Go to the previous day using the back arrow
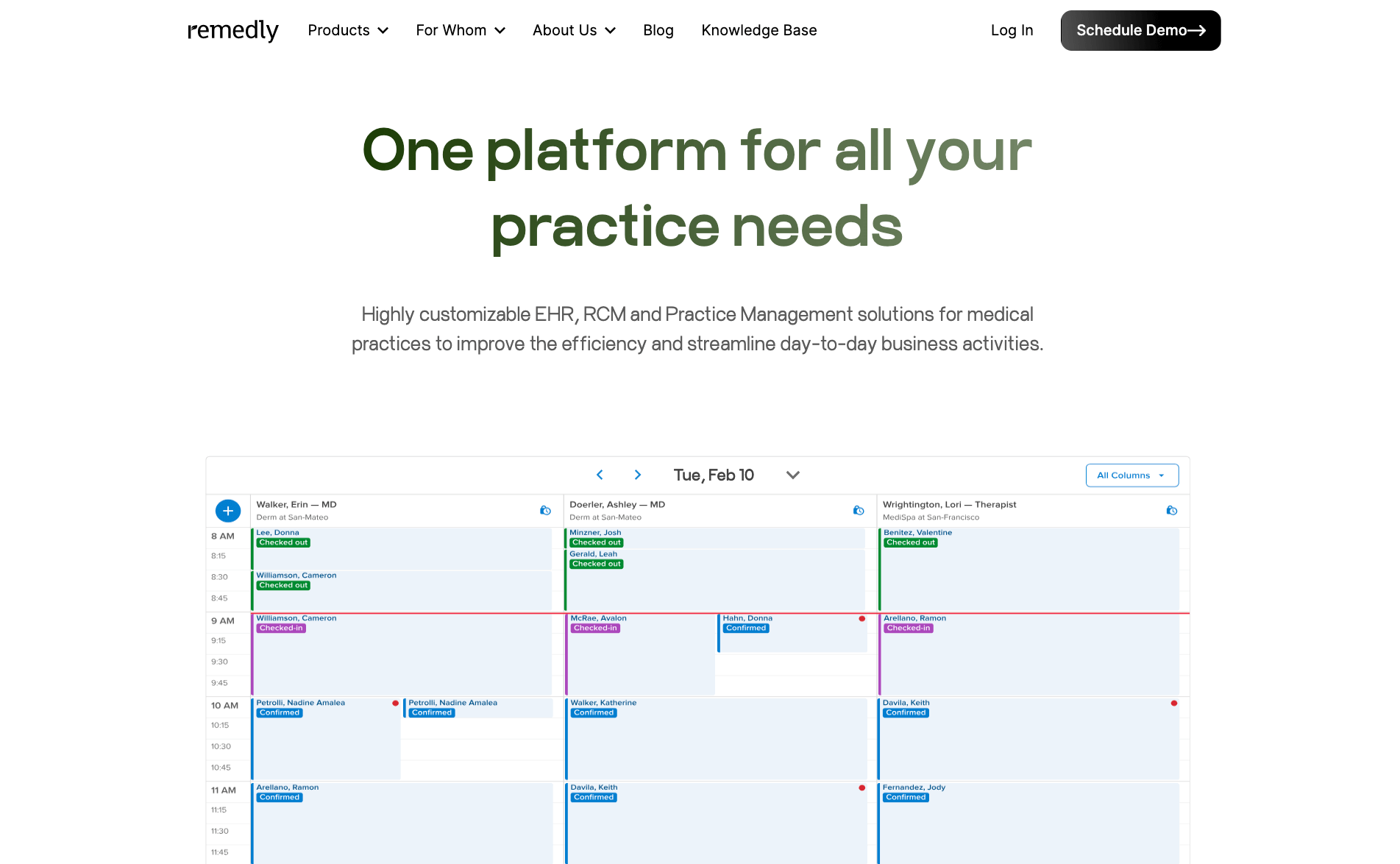 pos(600,475)
